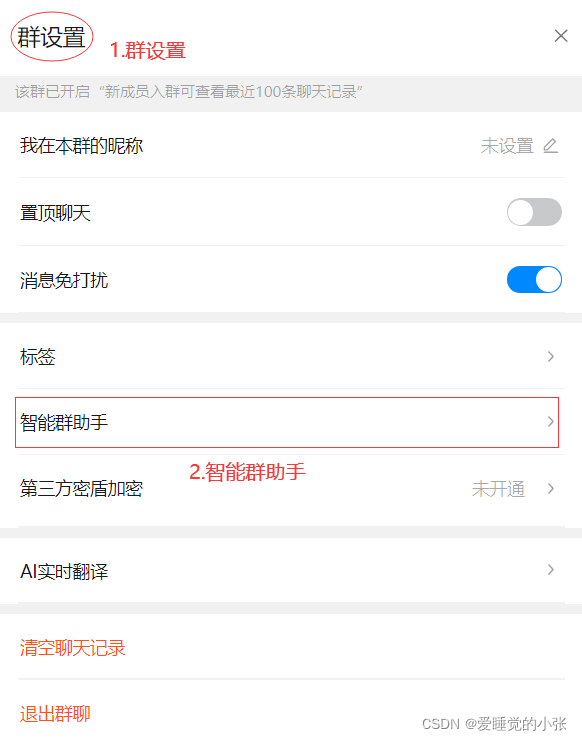Screen dimensions: 582x740
Task: Click the AI实时翻译 row chevron
Action: pyautogui.click(x=550, y=570)
